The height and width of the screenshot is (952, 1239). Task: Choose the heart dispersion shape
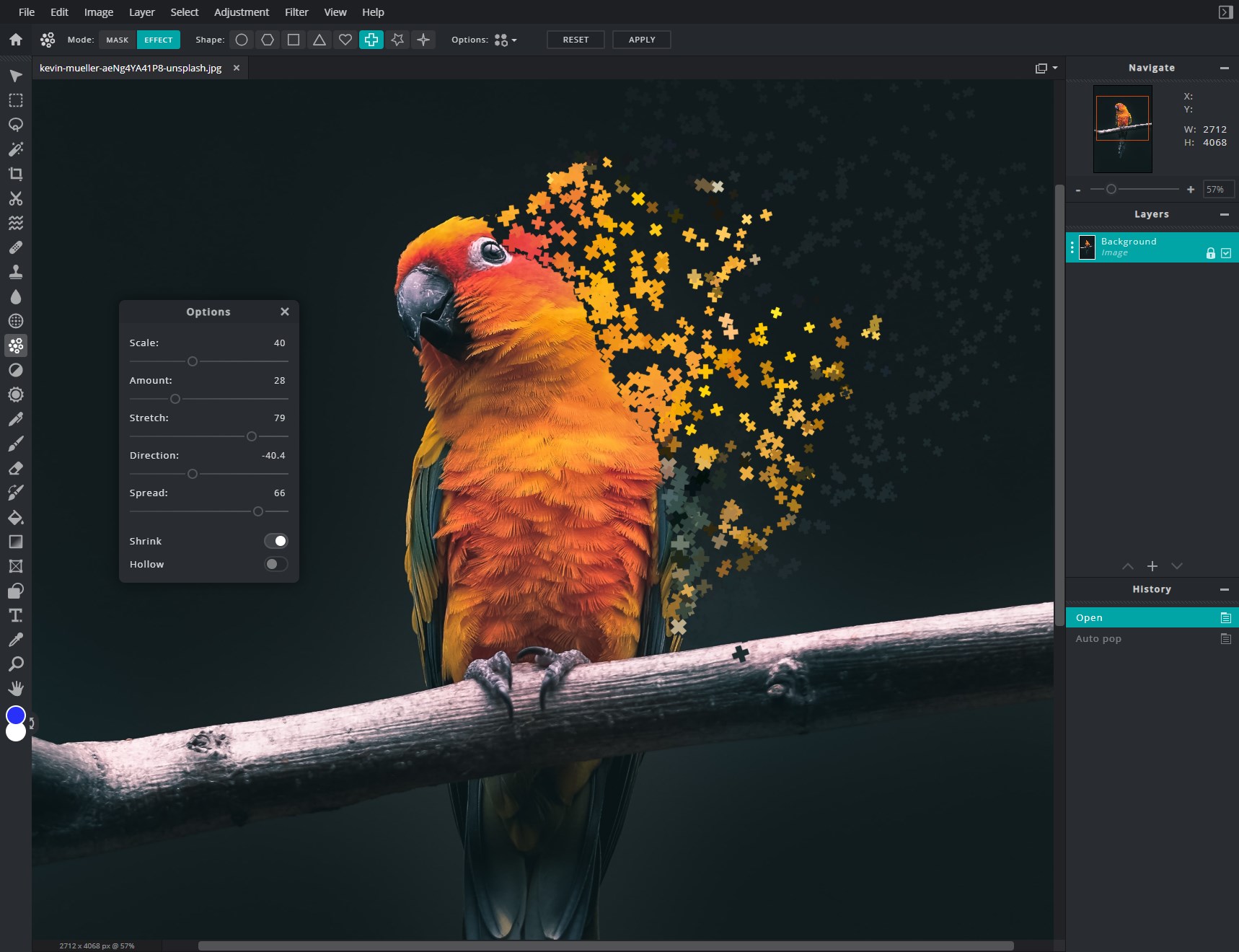(x=345, y=40)
